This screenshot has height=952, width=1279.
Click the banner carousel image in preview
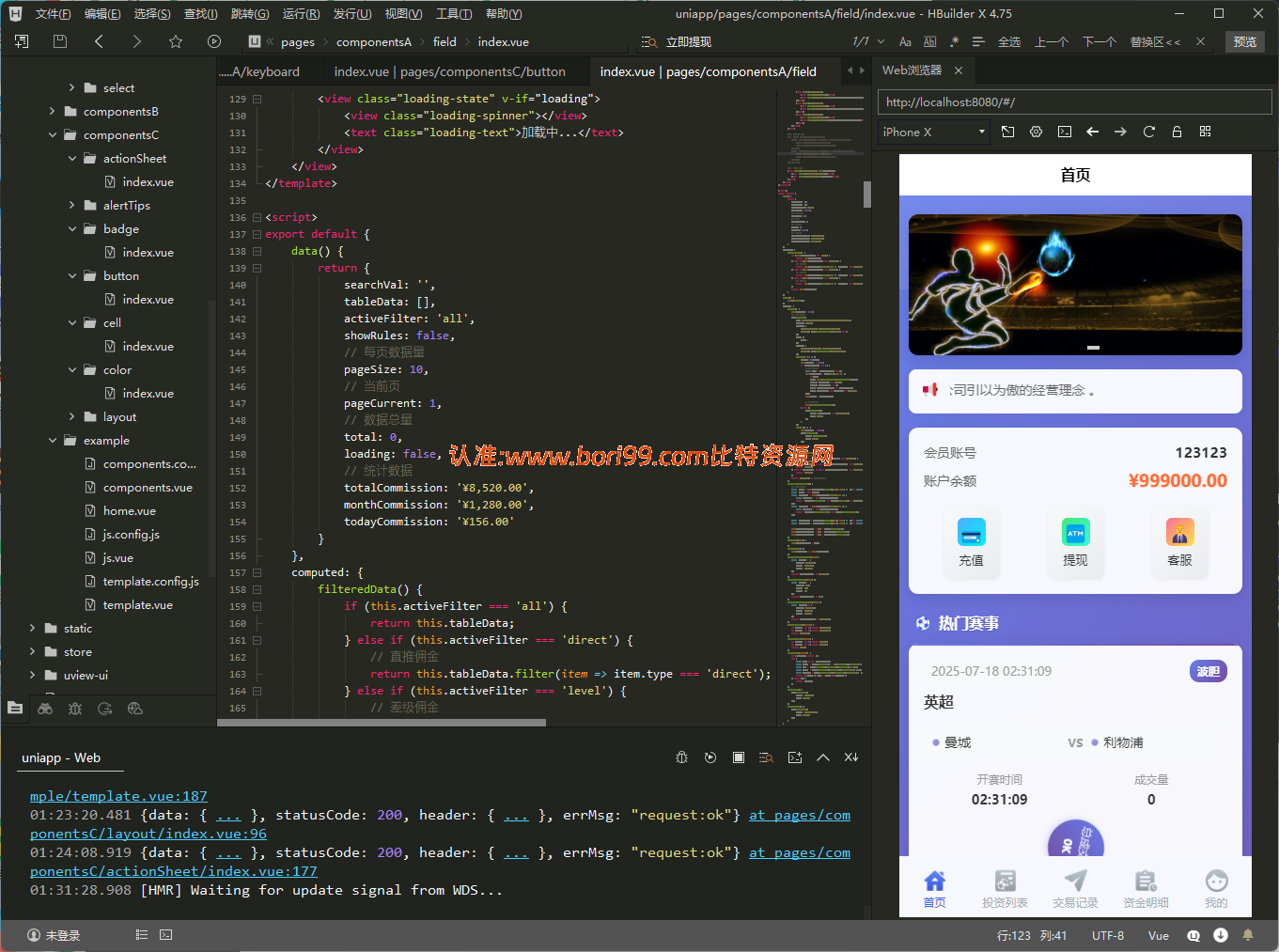tap(1075, 285)
